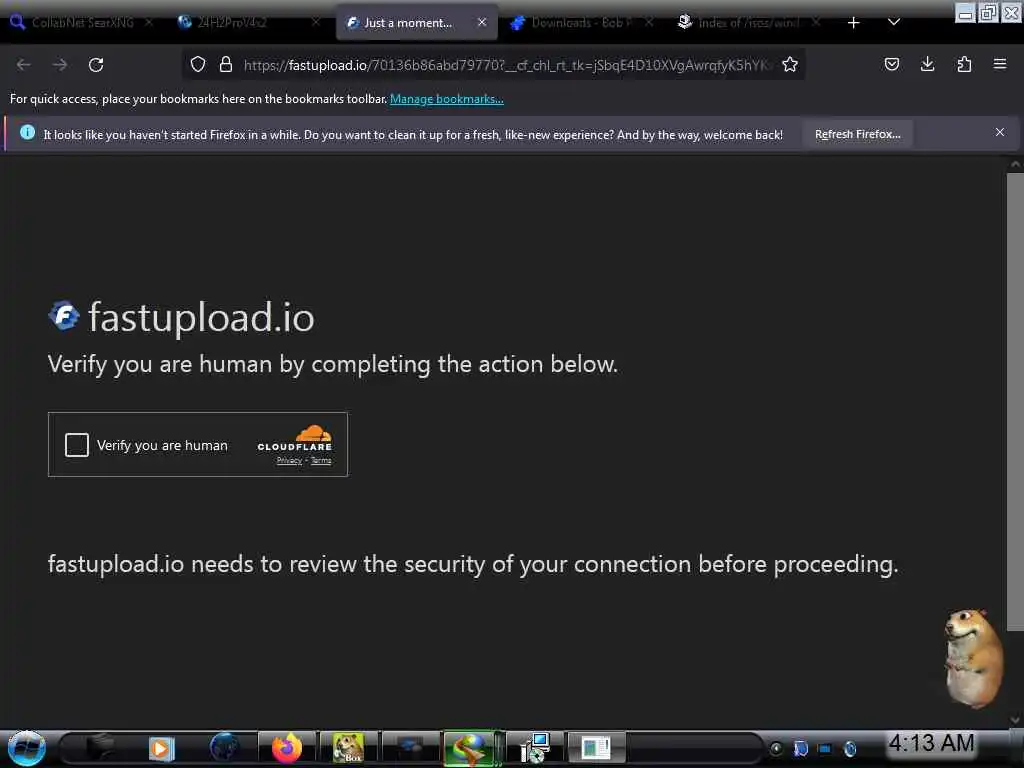
Task: Open Cloudflare Privacy link
Action: coord(289,460)
